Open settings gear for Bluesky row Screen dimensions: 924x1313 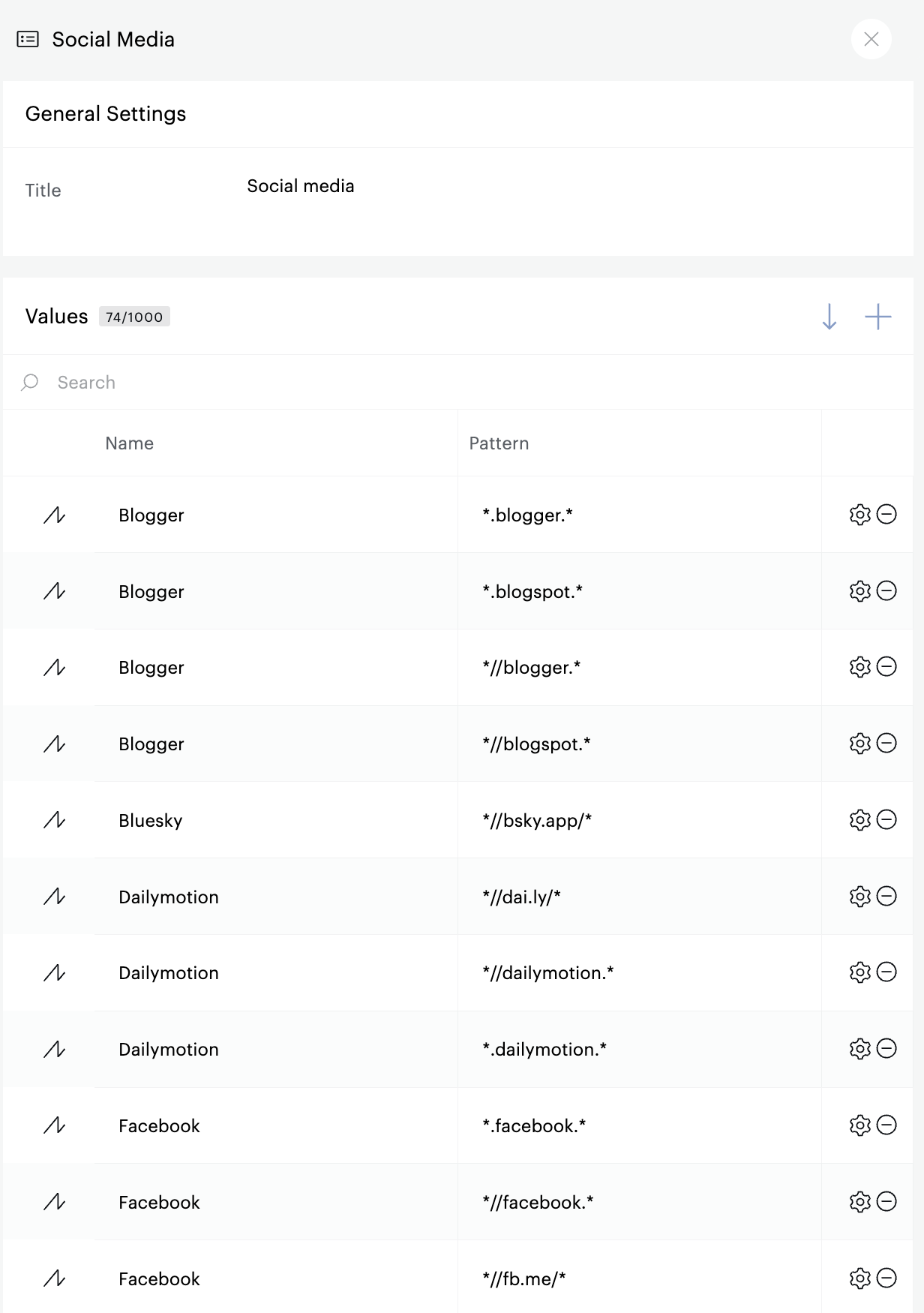pos(859,820)
